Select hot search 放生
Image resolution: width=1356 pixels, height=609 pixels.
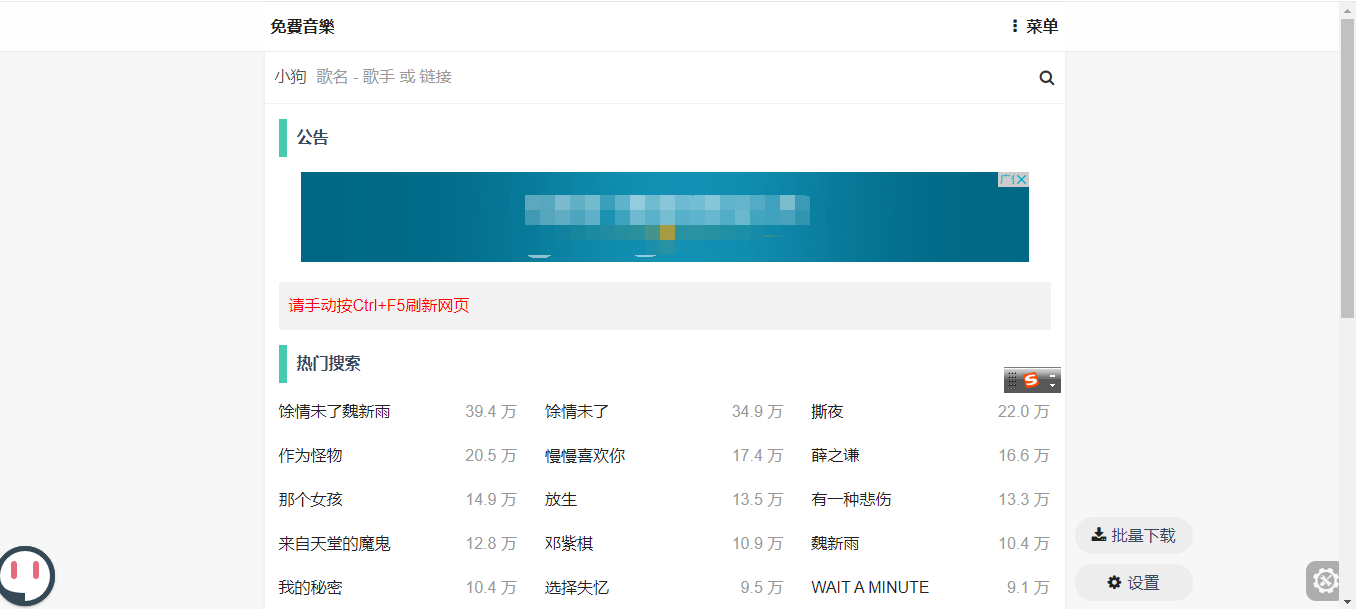coord(561,499)
